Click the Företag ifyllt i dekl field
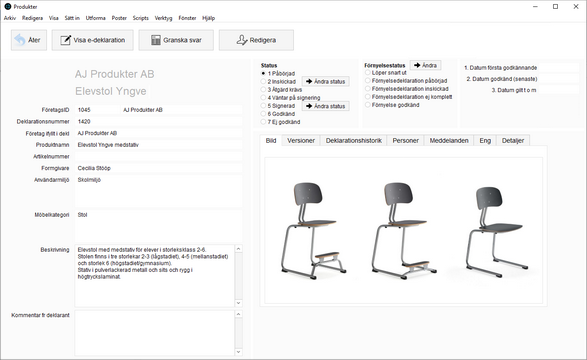Image resolution: width=587 pixels, height=360 pixels. 158,133
